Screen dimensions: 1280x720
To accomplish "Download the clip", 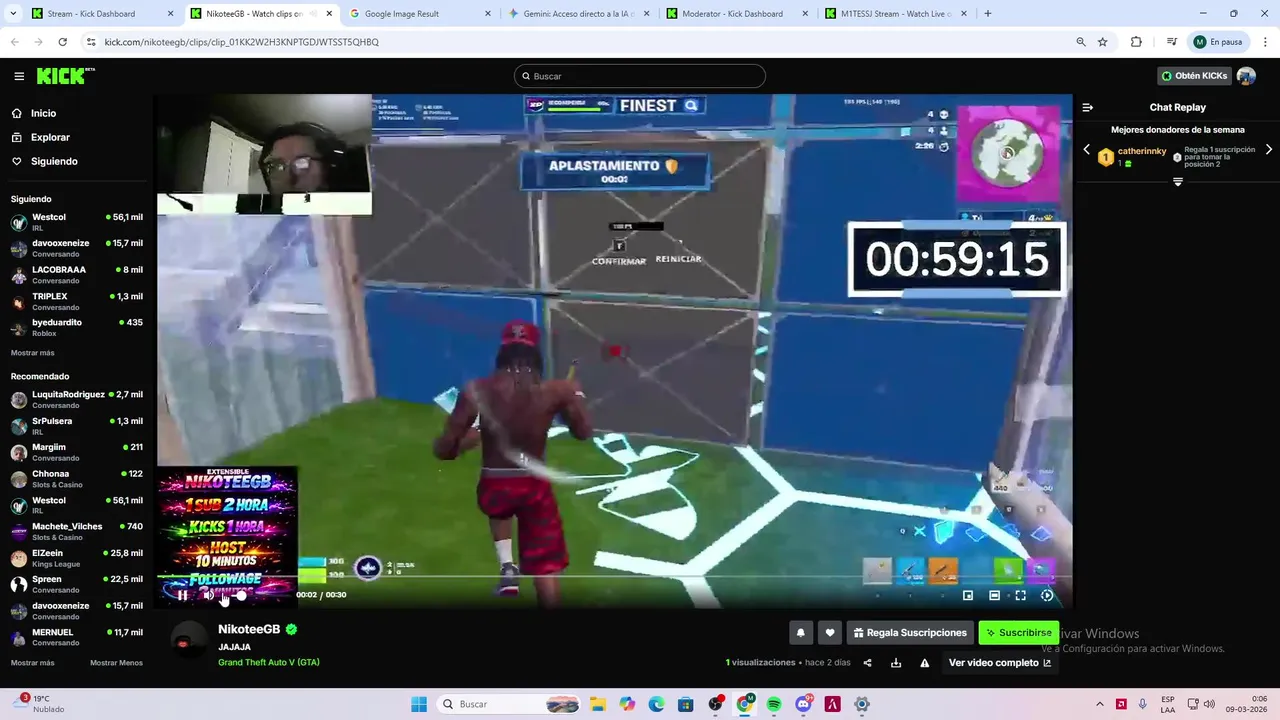I will tap(896, 663).
